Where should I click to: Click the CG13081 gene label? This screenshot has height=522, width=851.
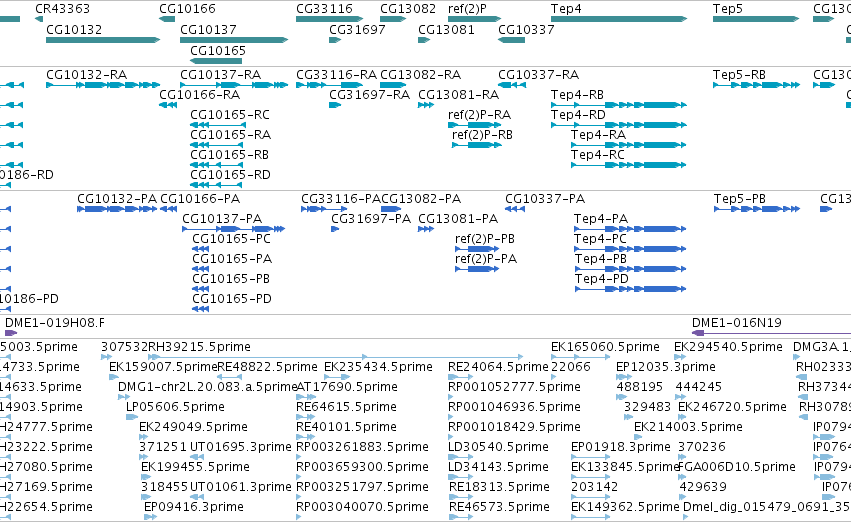(x=446, y=29)
